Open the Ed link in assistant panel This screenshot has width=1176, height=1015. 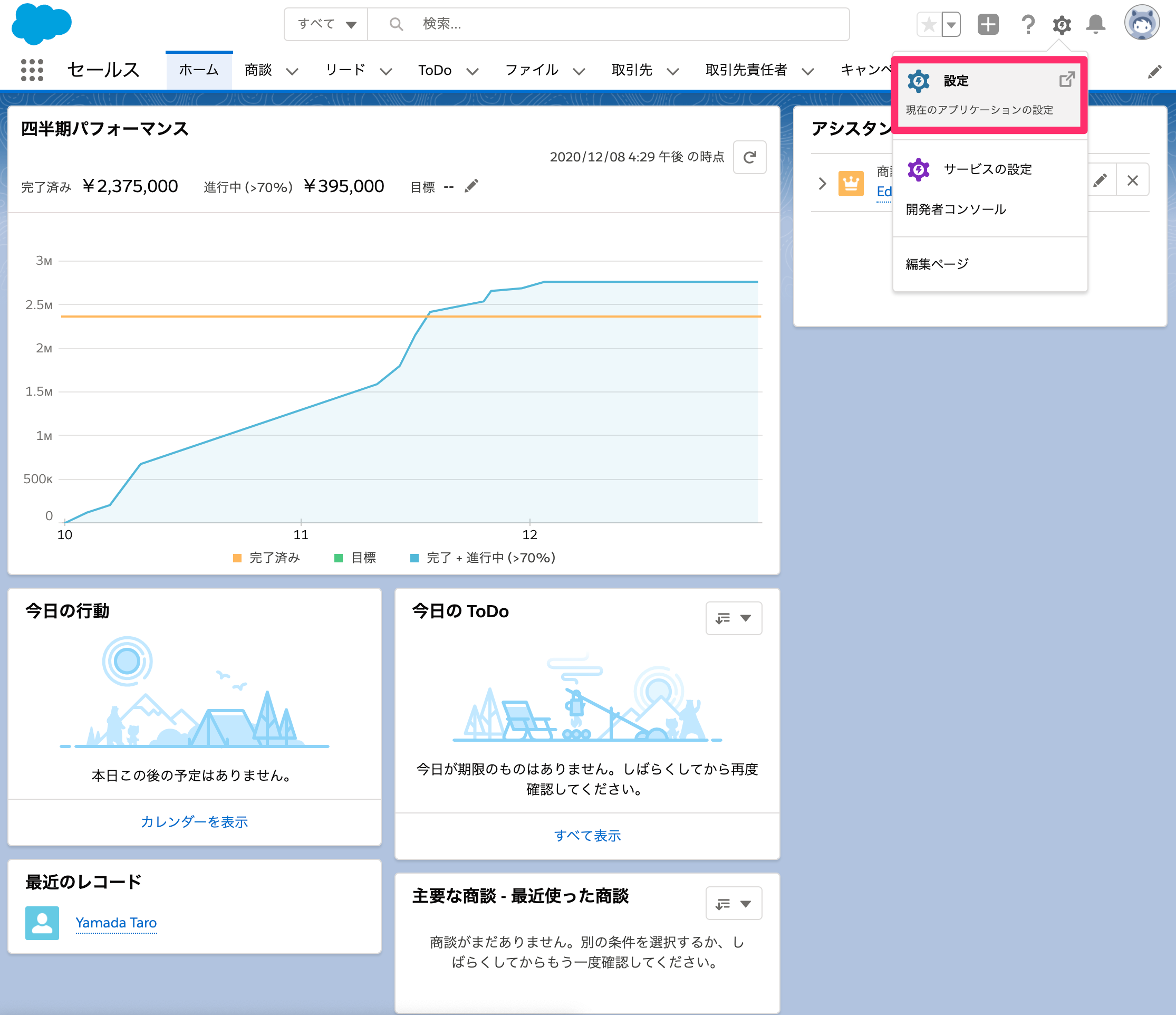point(884,192)
